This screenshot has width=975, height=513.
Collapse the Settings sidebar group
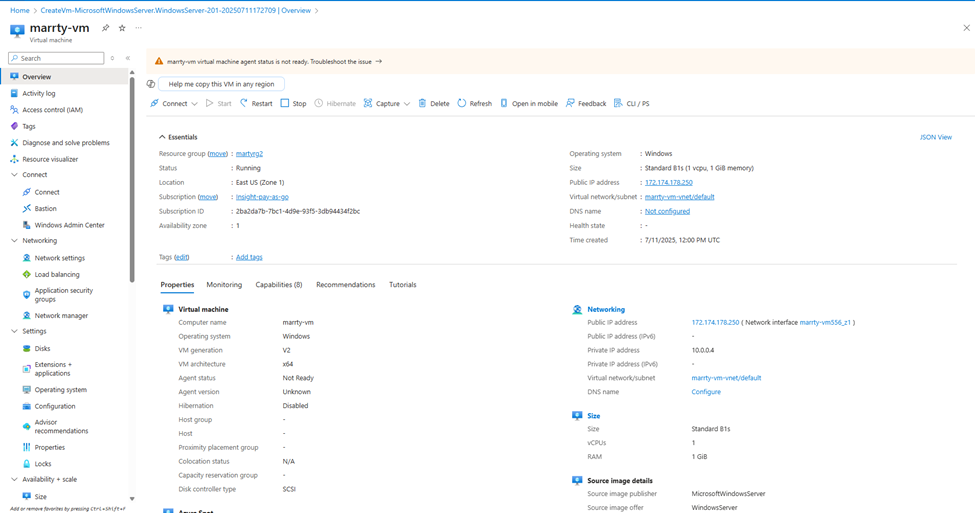pos(14,332)
